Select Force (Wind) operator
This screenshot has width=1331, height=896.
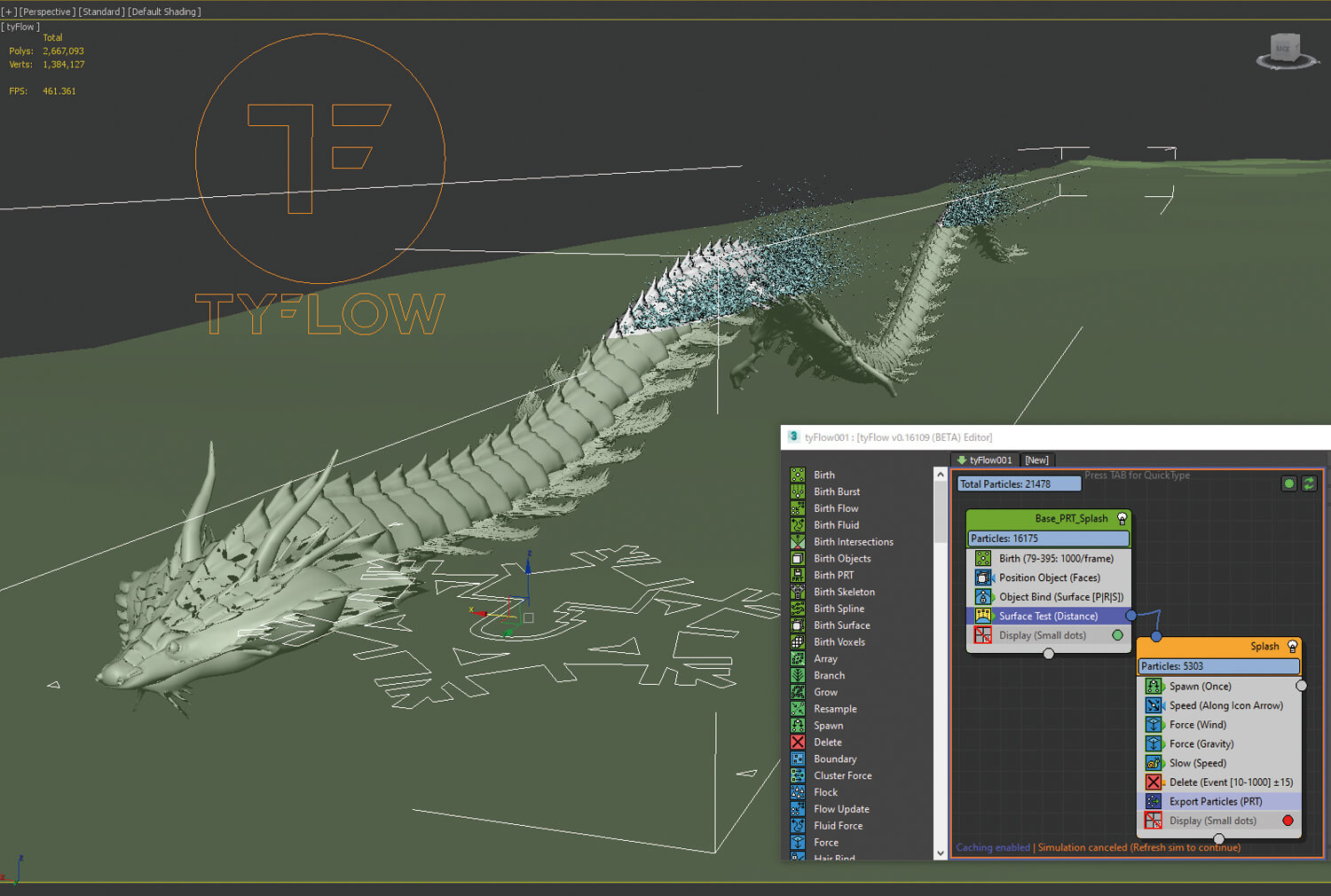tap(1218, 725)
